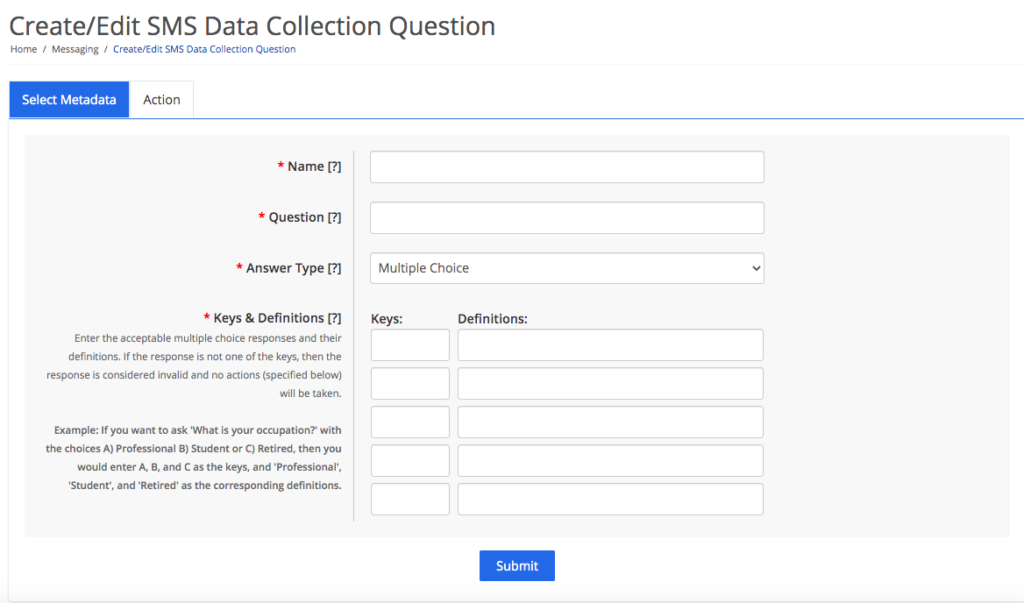This screenshot has height=603, width=1024.
Task: Click inside the Name input field
Action: pos(566,166)
